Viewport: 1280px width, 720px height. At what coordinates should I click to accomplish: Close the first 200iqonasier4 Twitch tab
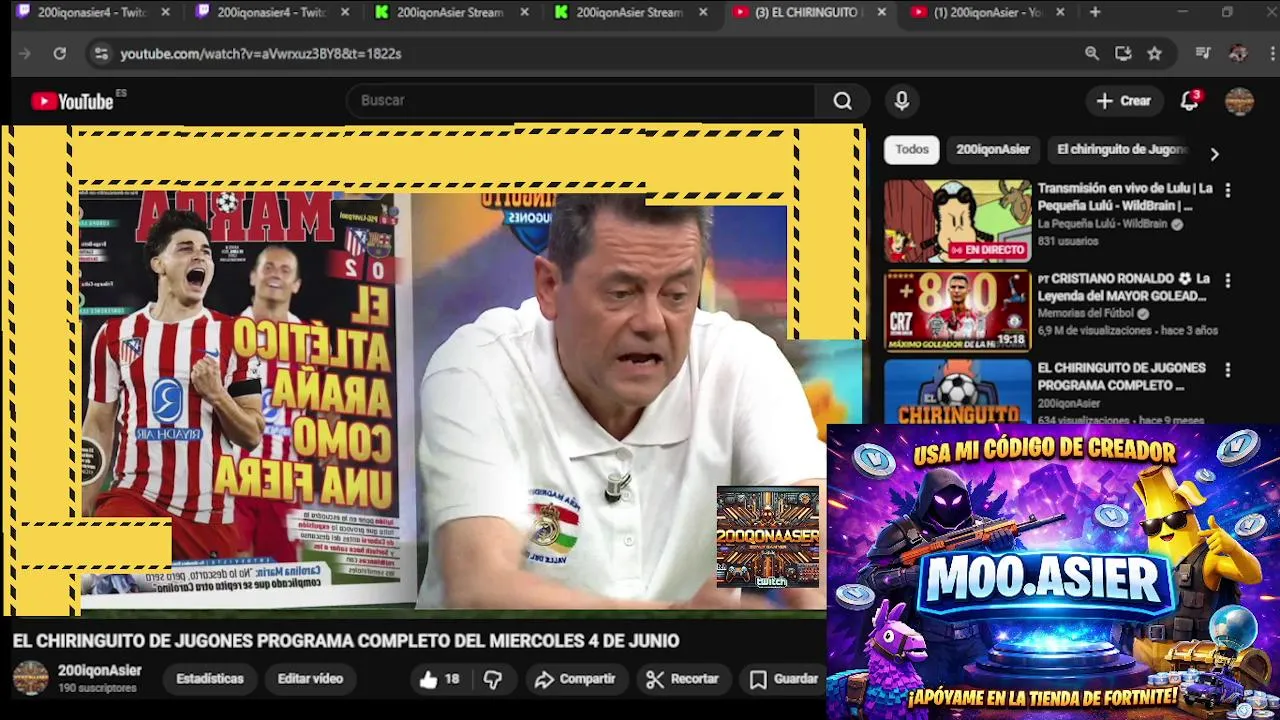[x=165, y=12]
